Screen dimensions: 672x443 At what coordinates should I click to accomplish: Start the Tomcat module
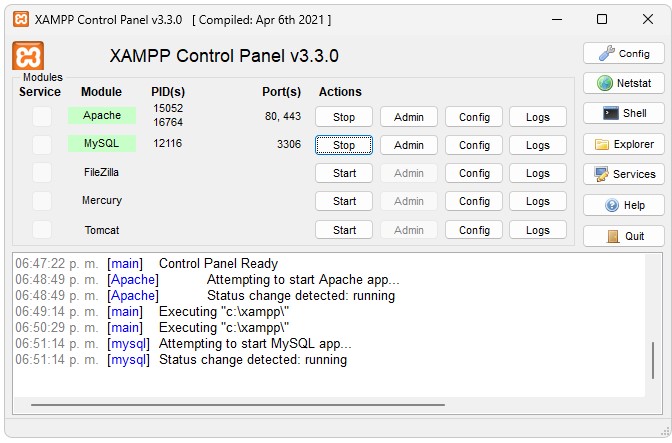pos(344,230)
